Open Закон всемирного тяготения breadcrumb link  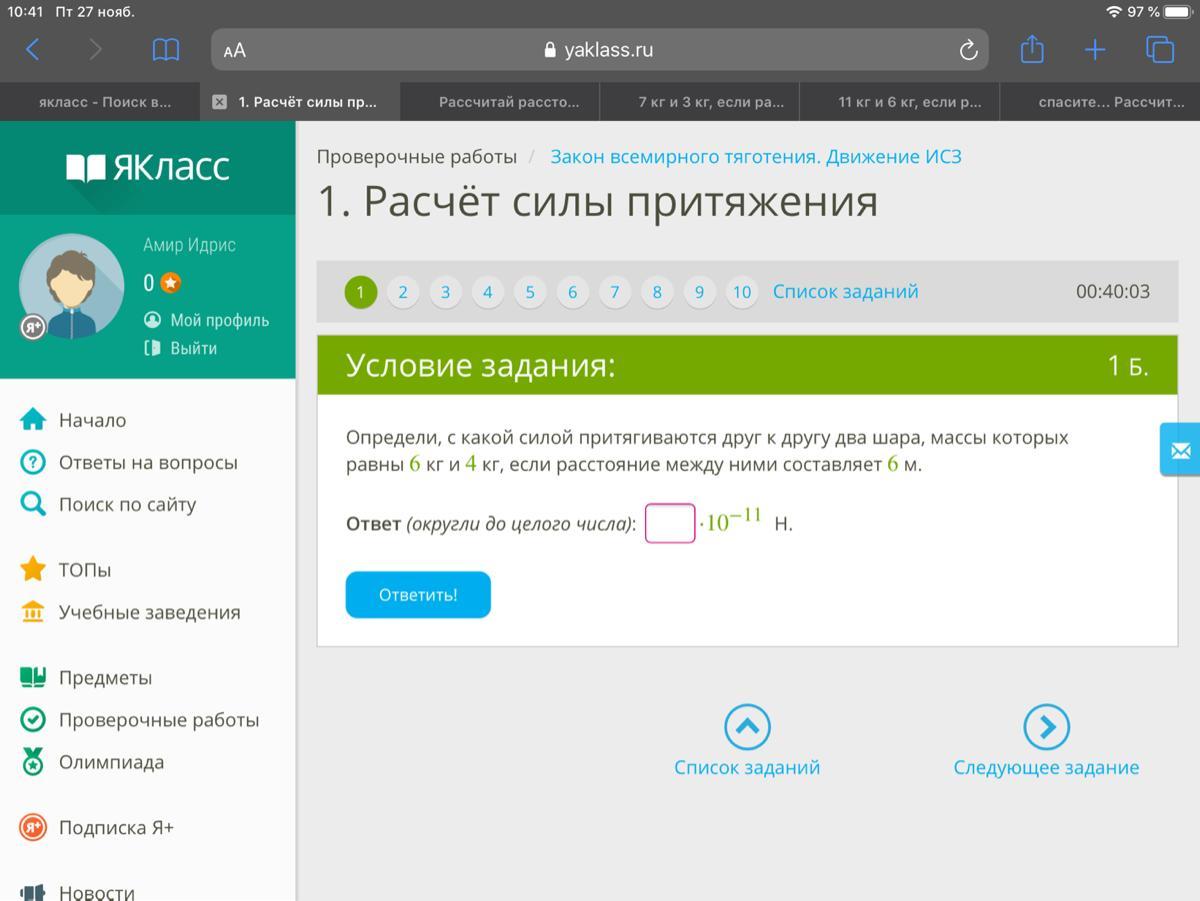[756, 156]
